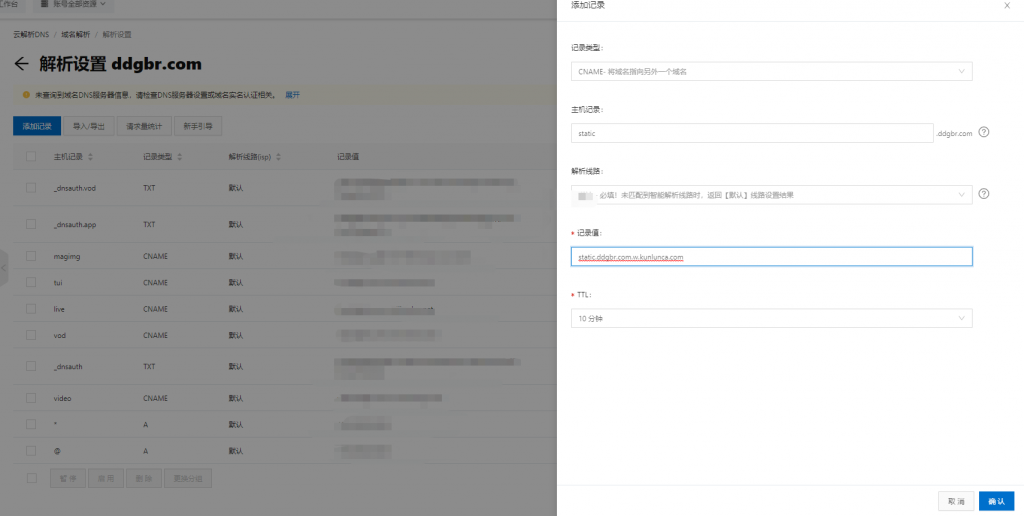Click 暂停 button below the table
This screenshot has width=1024, height=516.
68,478
